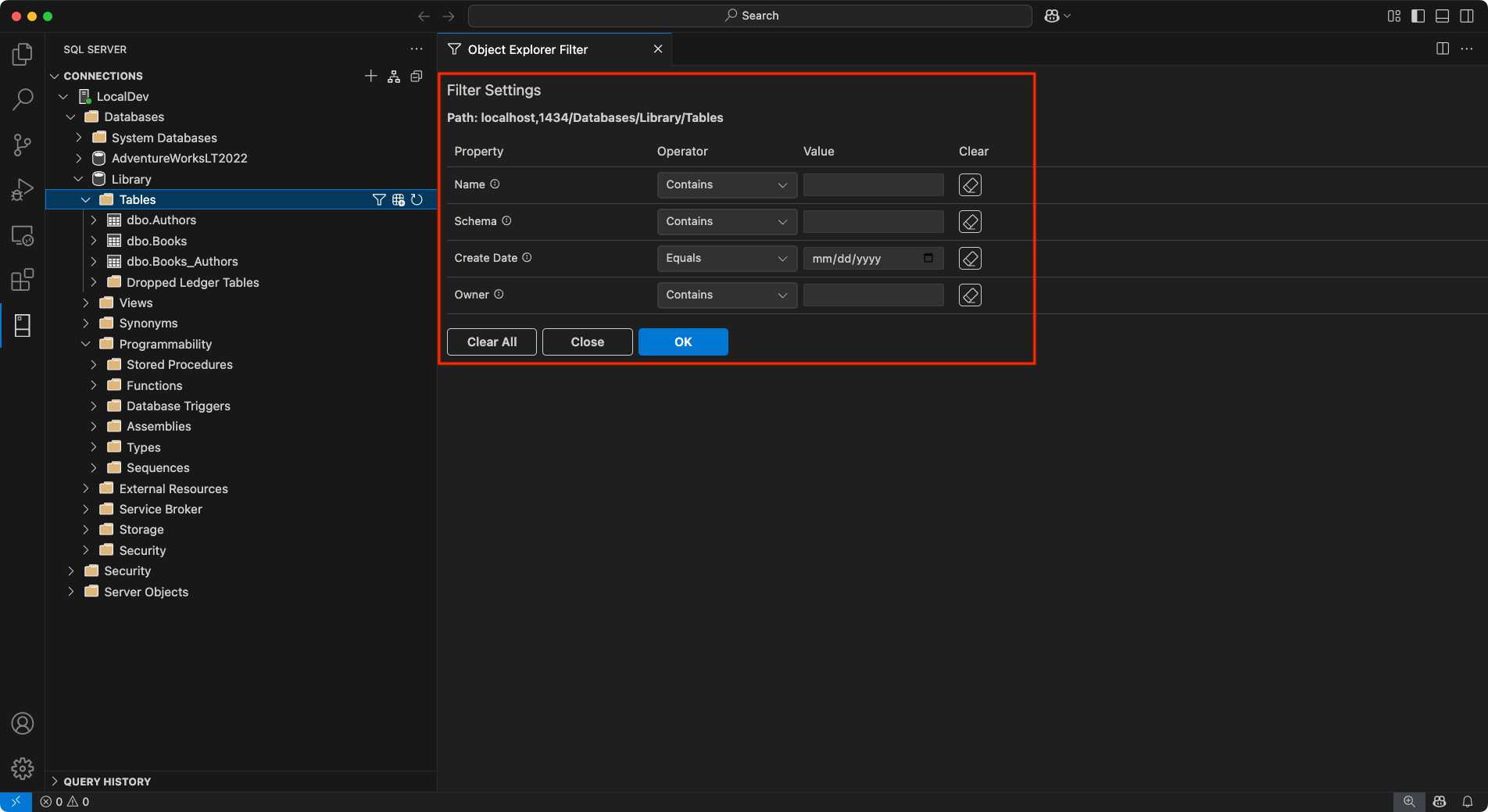The height and width of the screenshot is (812, 1488).
Task: Clear the Name filter using its eraser icon
Action: coord(969,184)
